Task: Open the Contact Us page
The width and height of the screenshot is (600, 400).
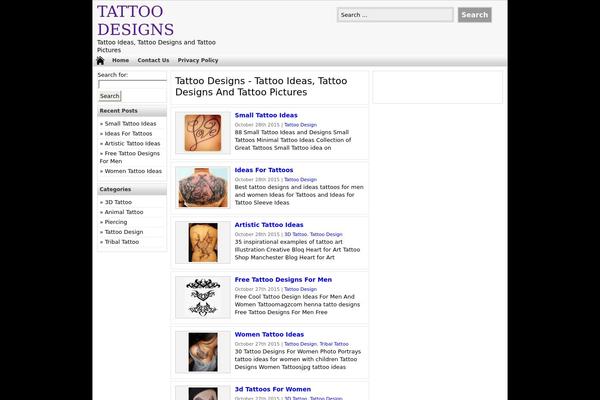Action: [x=153, y=60]
